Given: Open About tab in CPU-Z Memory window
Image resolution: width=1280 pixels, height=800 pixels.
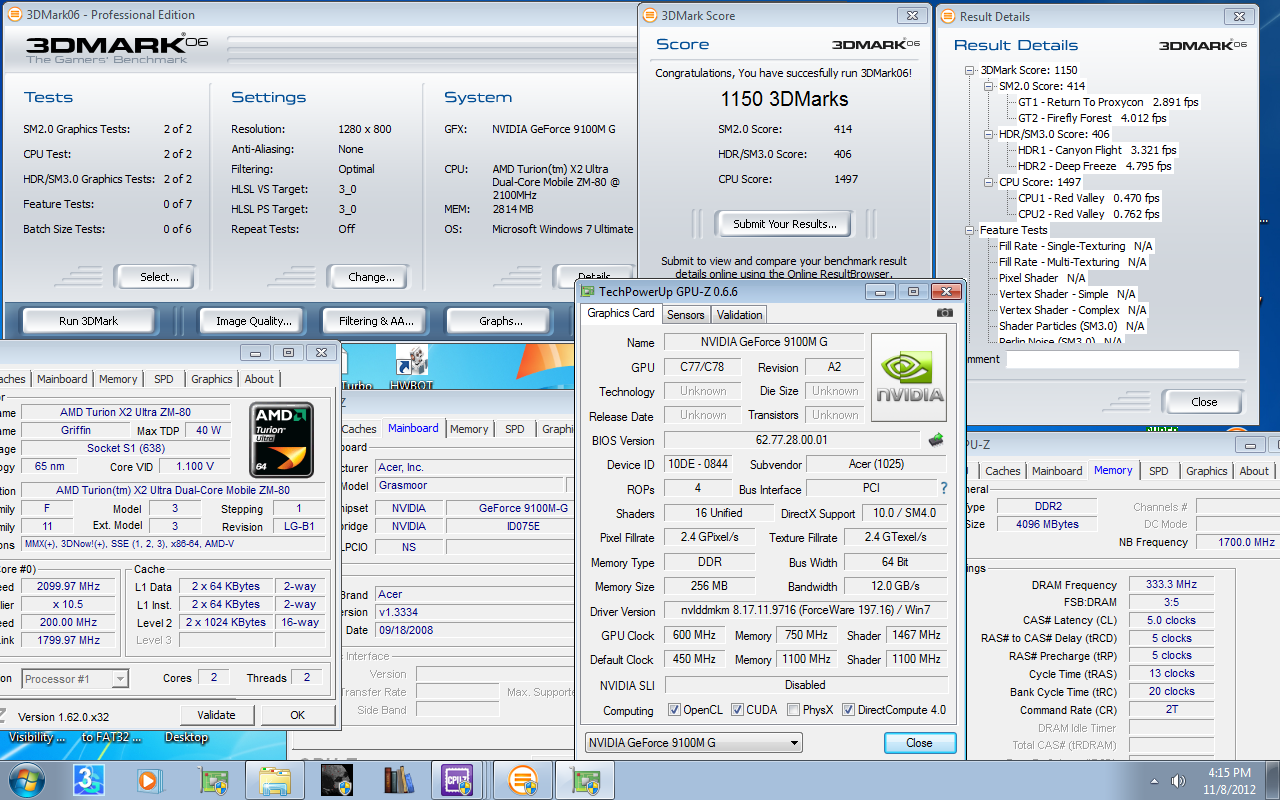Looking at the screenshot, I should click(1254, 471).
